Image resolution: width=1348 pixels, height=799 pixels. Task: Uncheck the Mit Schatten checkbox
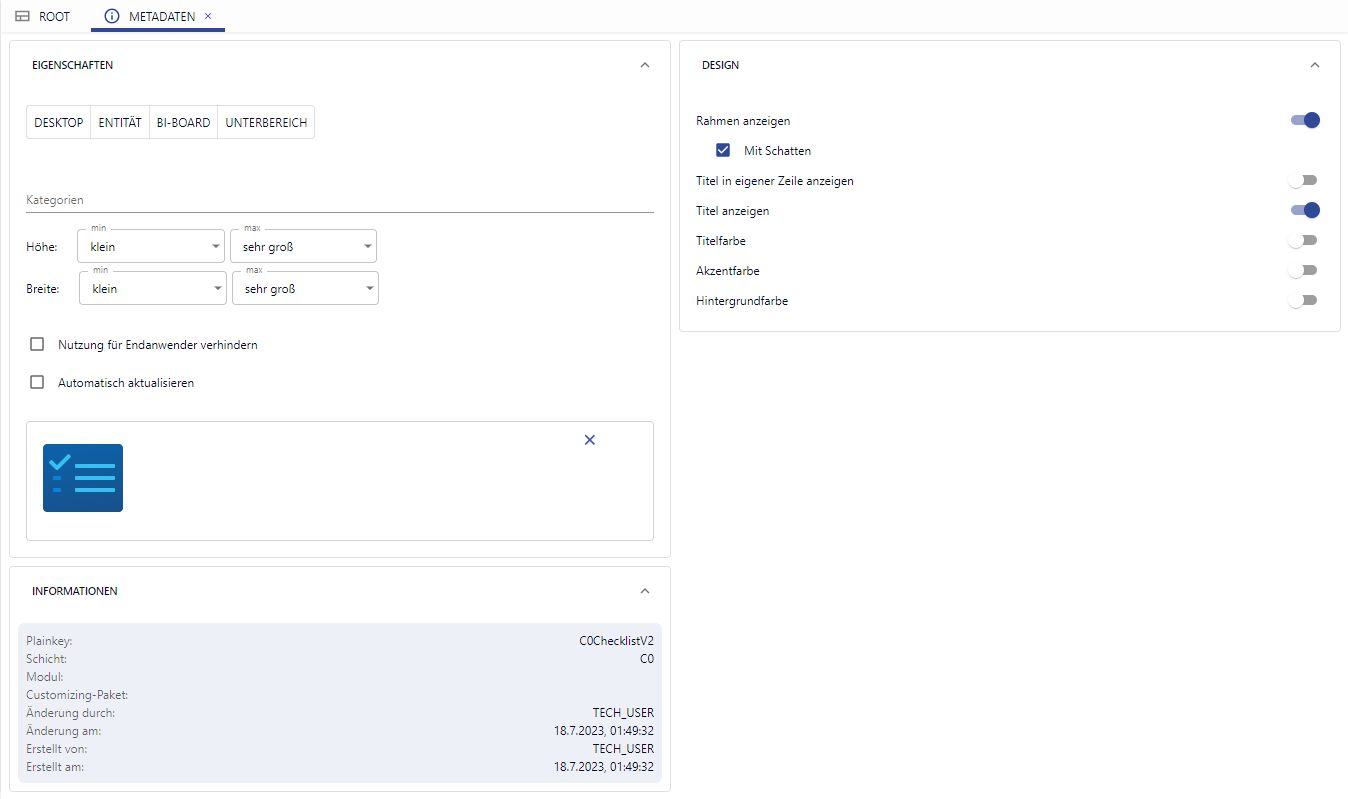pyautogui.click(x=723, y=151)
